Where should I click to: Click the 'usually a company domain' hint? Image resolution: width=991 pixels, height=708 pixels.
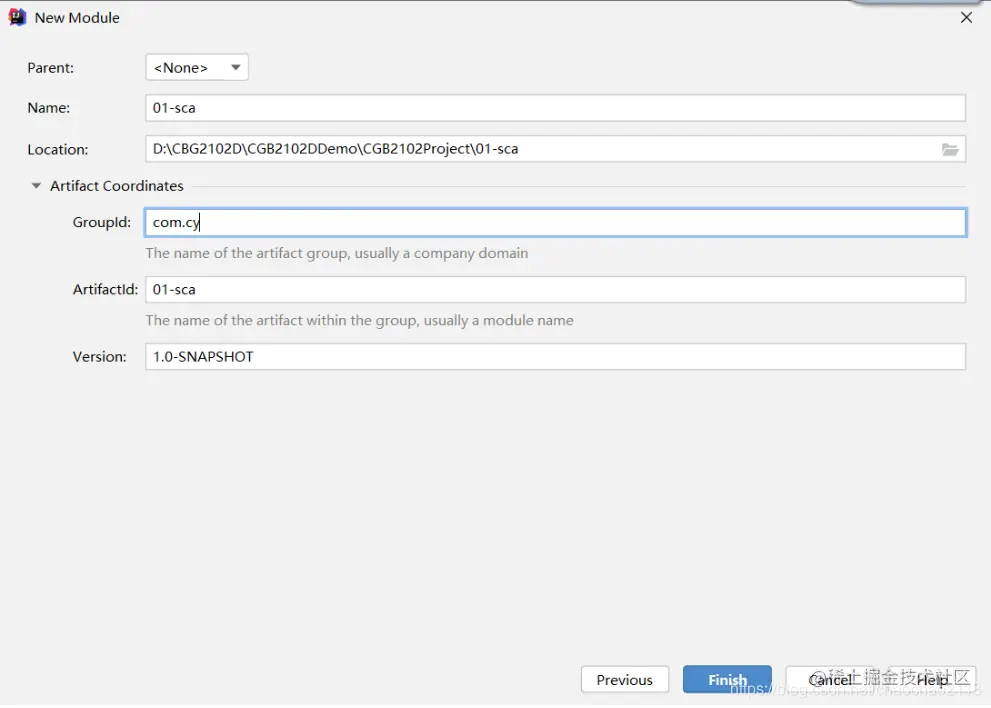[441, 253]
